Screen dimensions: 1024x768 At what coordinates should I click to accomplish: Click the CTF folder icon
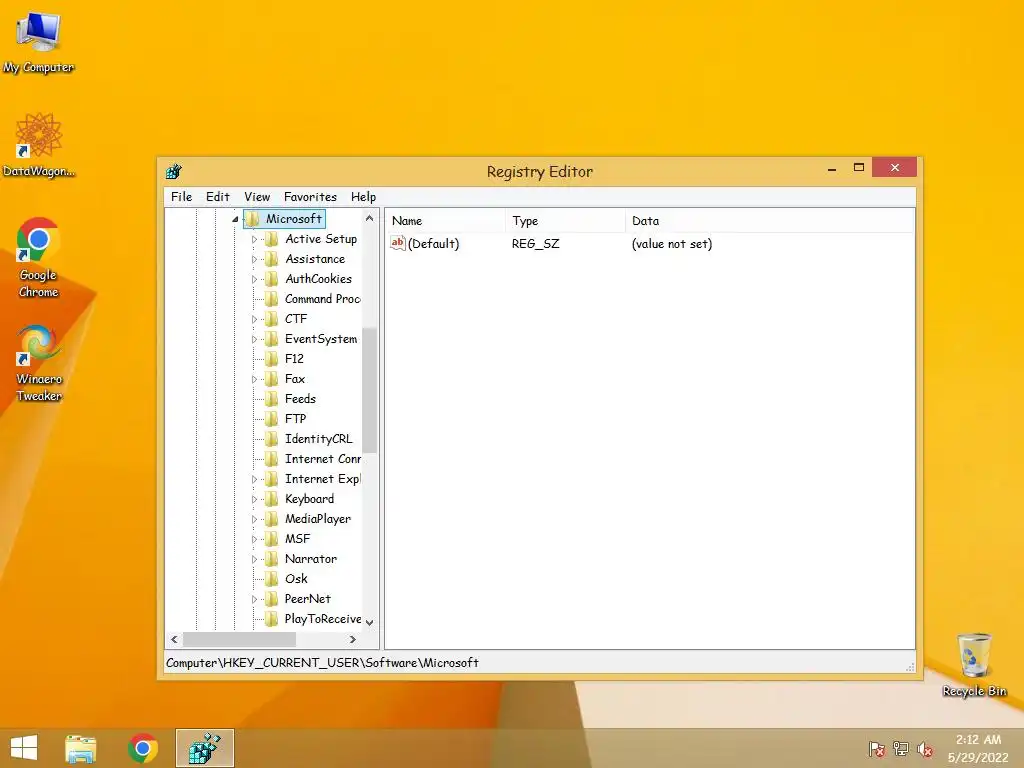click(272, 319)
